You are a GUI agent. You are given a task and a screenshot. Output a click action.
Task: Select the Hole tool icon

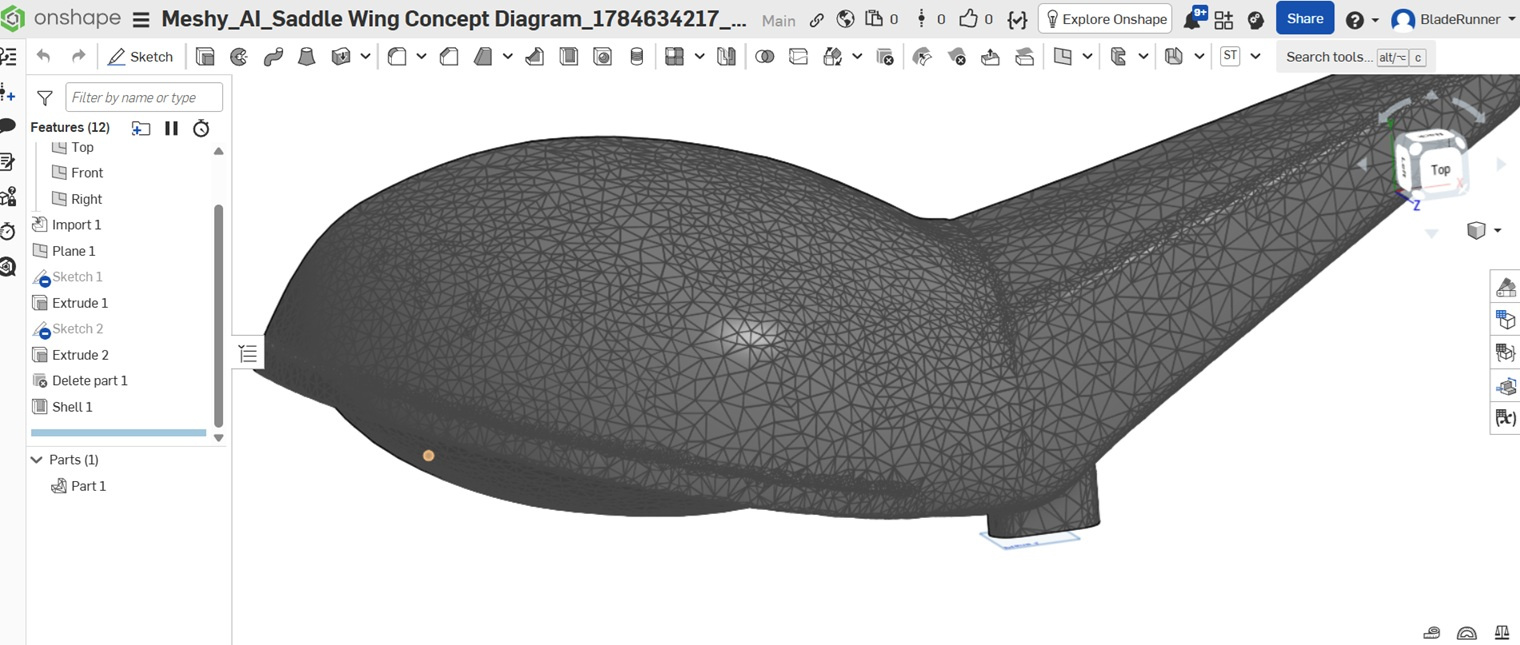pyautogui.click(x=603, y=57)
